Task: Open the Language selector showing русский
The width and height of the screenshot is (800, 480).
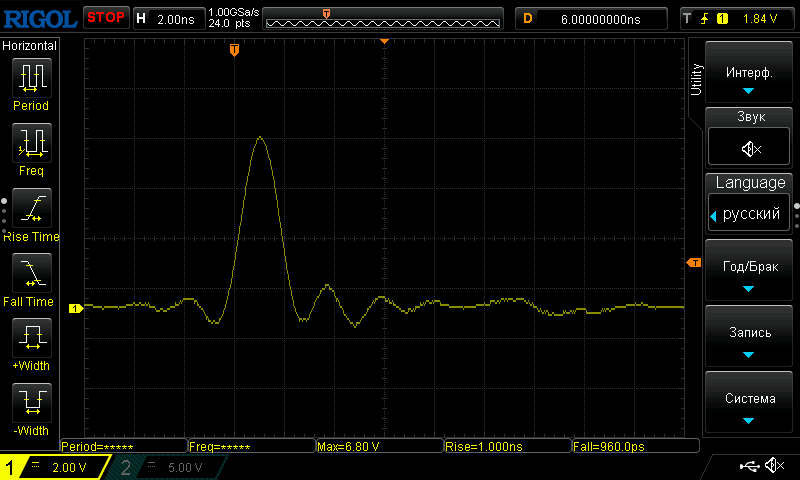Action: point(749,214)
